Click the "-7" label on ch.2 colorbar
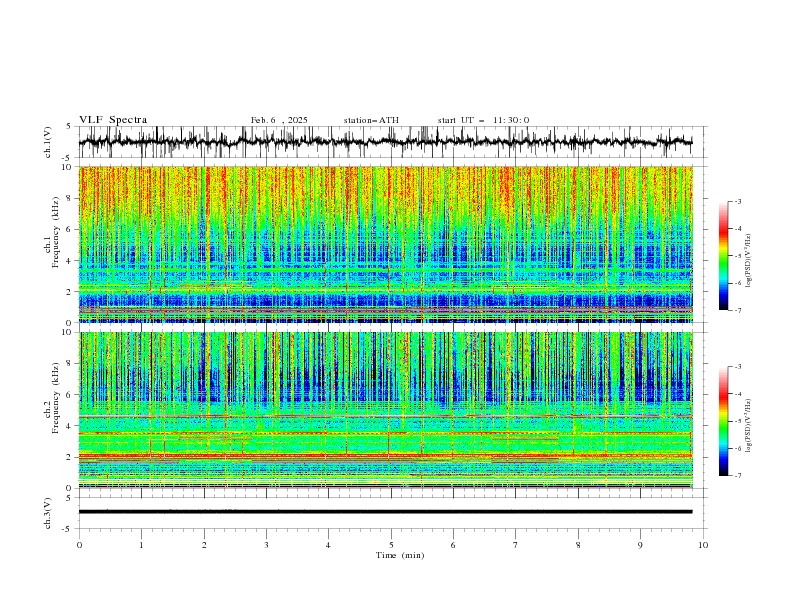Screen dimensions: 792x612 738,476
